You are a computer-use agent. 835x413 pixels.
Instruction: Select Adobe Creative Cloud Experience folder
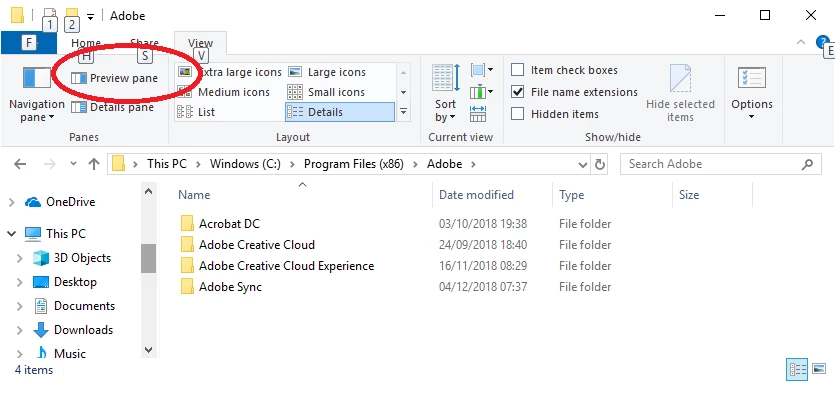tap(286, 266)
